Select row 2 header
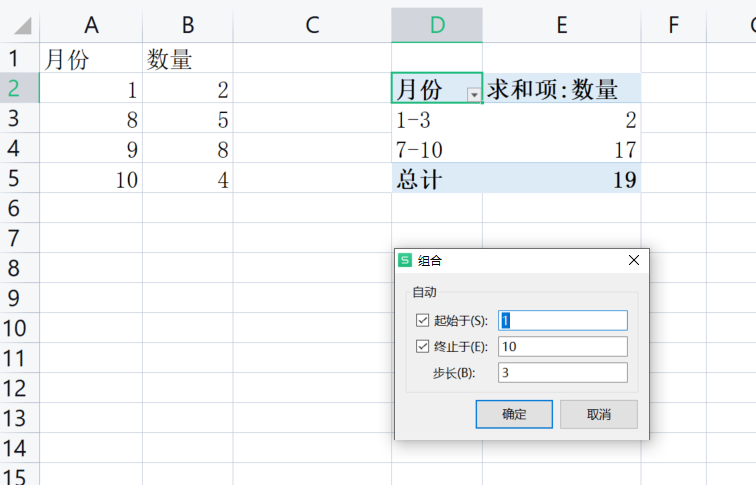This screenshot has width=756, height=485. 19,88
